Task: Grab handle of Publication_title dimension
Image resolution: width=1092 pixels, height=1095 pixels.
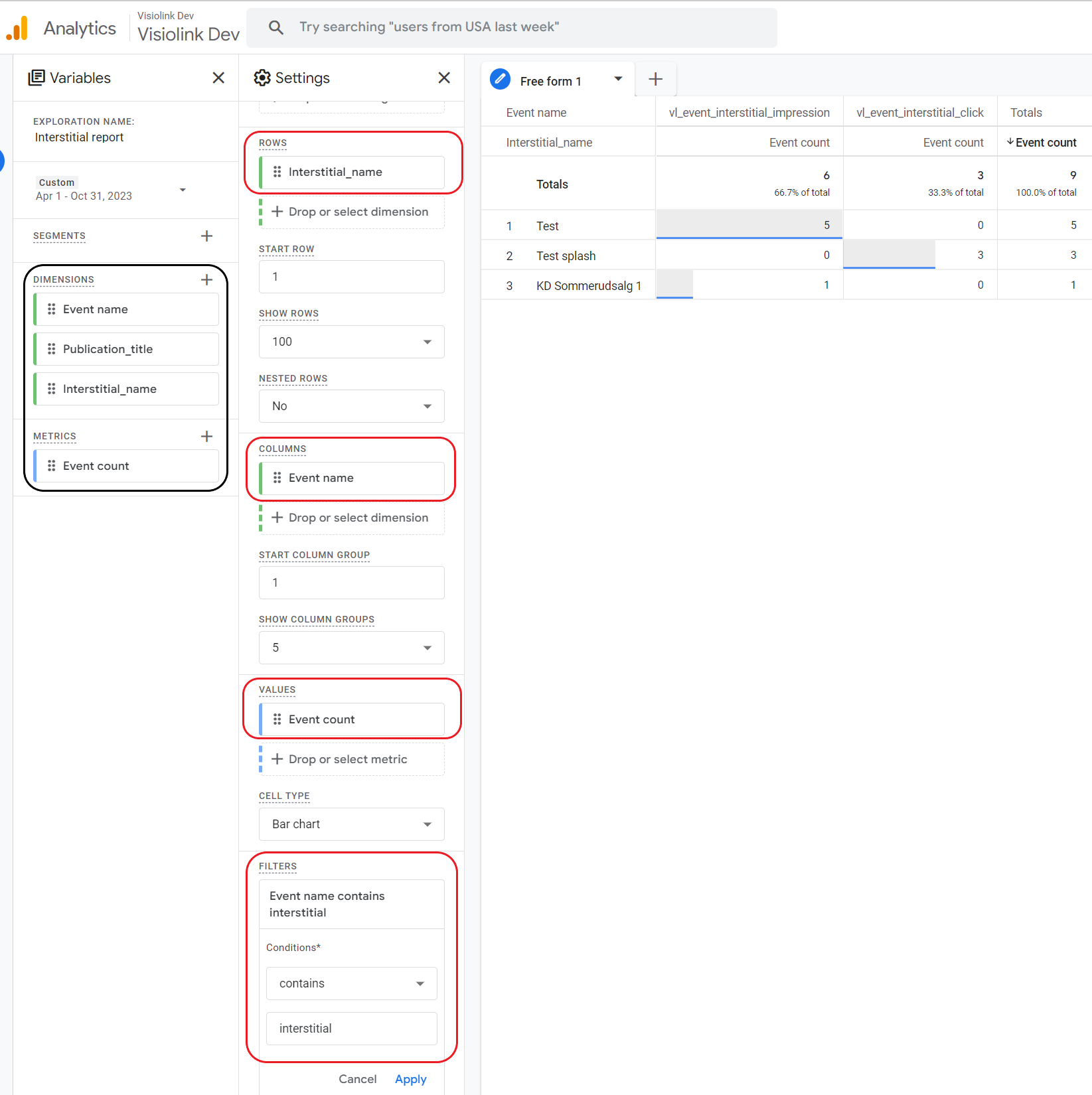Action: point(51,349)
